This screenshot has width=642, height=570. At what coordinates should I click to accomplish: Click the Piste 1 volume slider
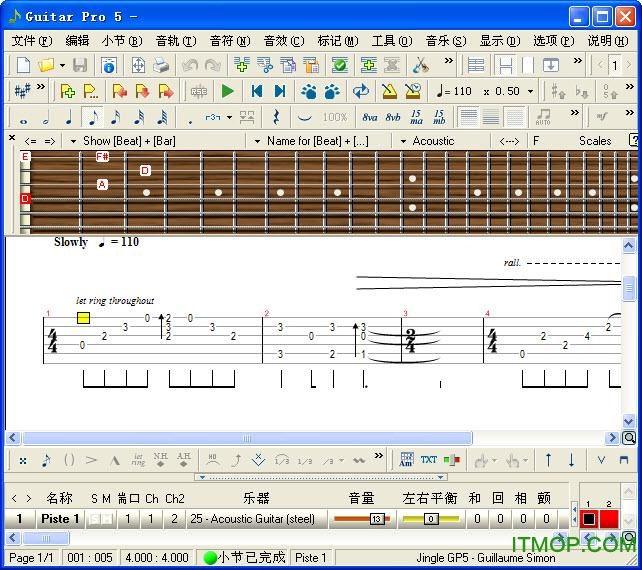point(361,519)
